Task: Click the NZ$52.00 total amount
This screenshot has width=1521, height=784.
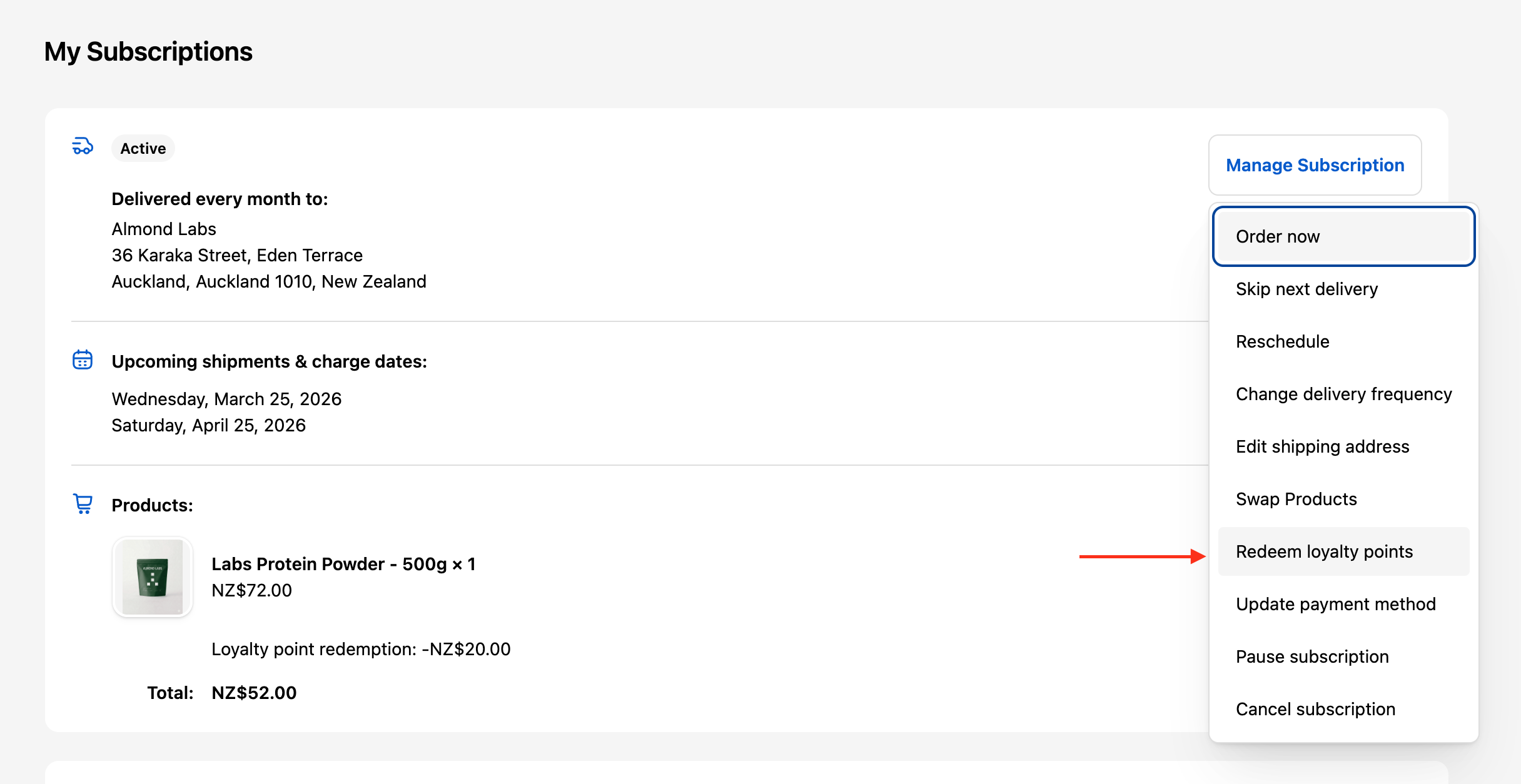Action: click(x=254, y=692)
